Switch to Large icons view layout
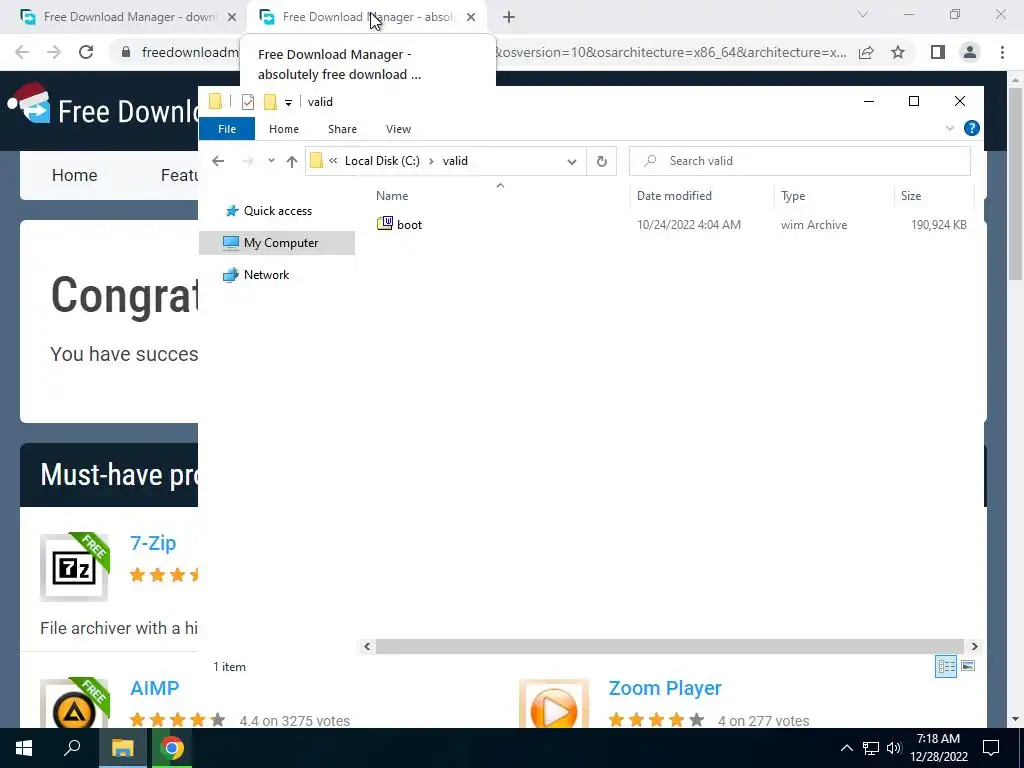The image size is (1024, 768). [968, 666]
